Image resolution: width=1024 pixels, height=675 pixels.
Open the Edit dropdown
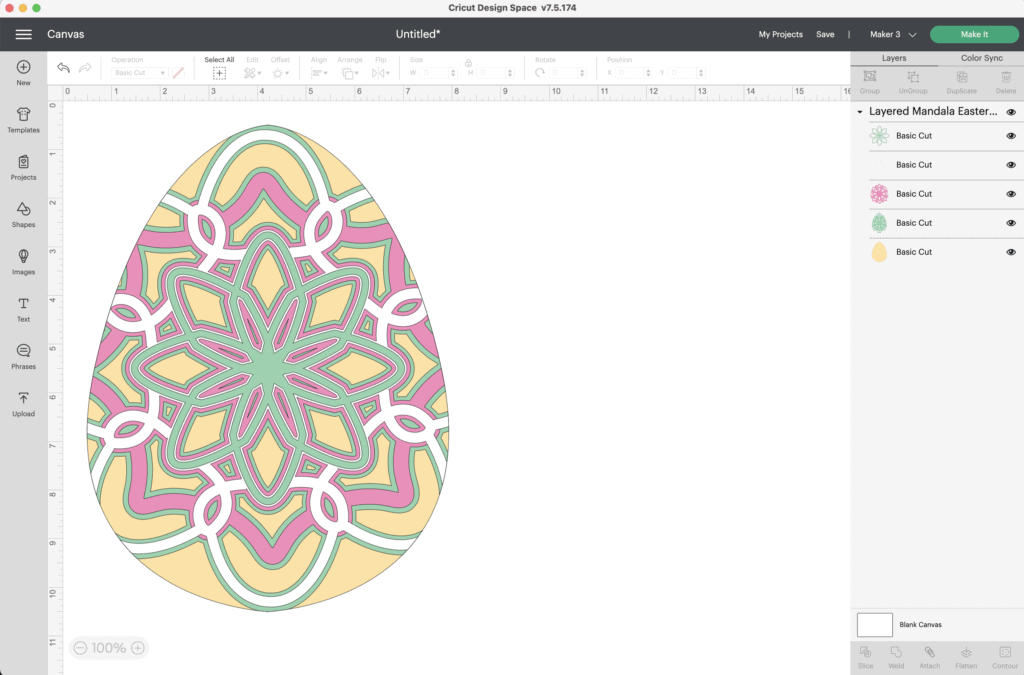pos(252,73)
